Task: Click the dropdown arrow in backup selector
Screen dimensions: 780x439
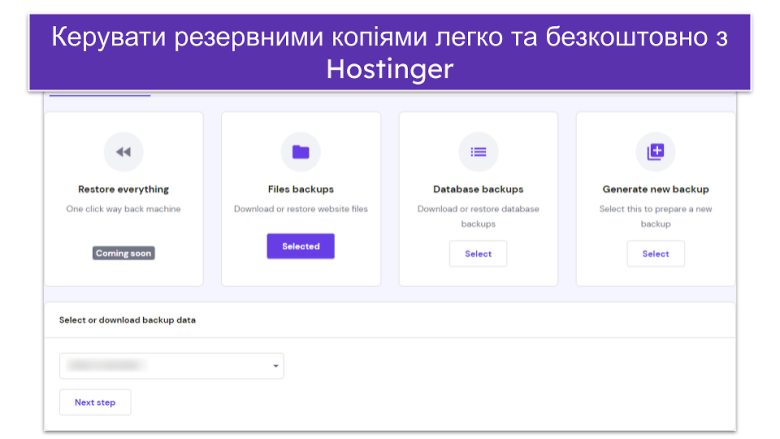Action: (275, 366)
